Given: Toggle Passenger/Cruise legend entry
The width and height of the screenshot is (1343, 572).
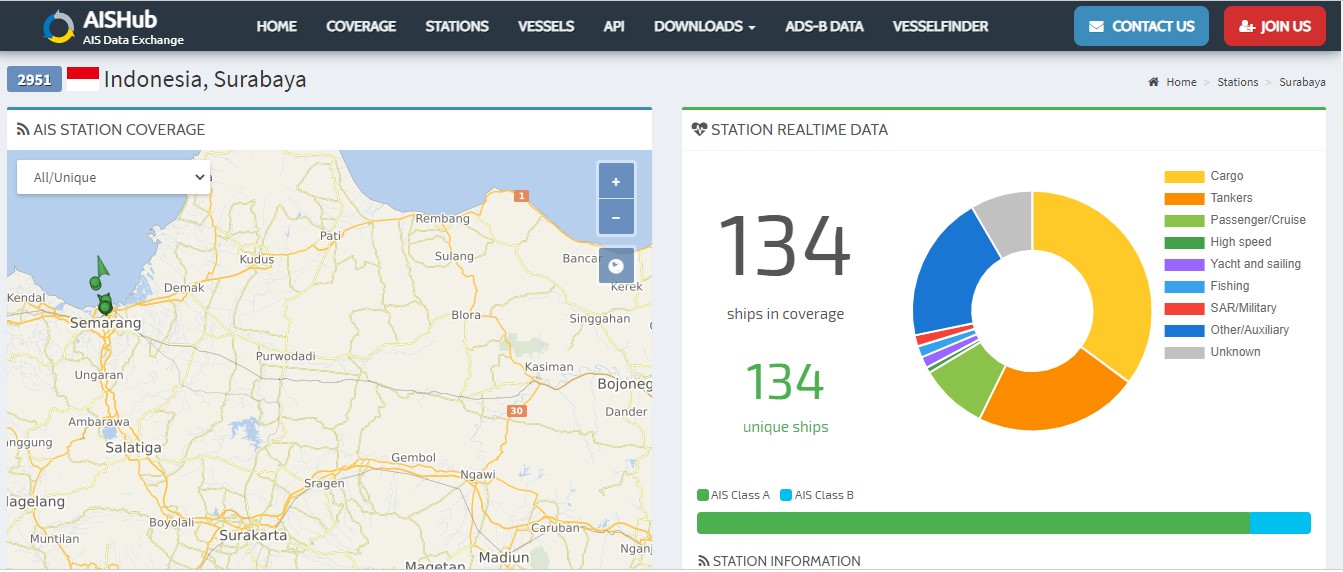Looking at the screenshot, I should point(1257,220).
